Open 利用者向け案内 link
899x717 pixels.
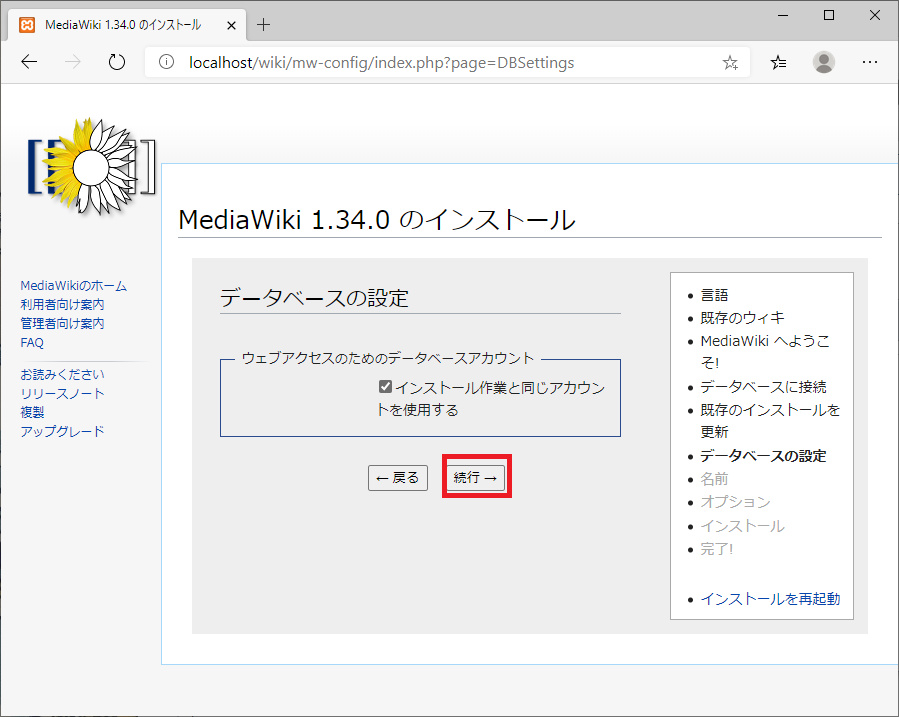point(62,304)
